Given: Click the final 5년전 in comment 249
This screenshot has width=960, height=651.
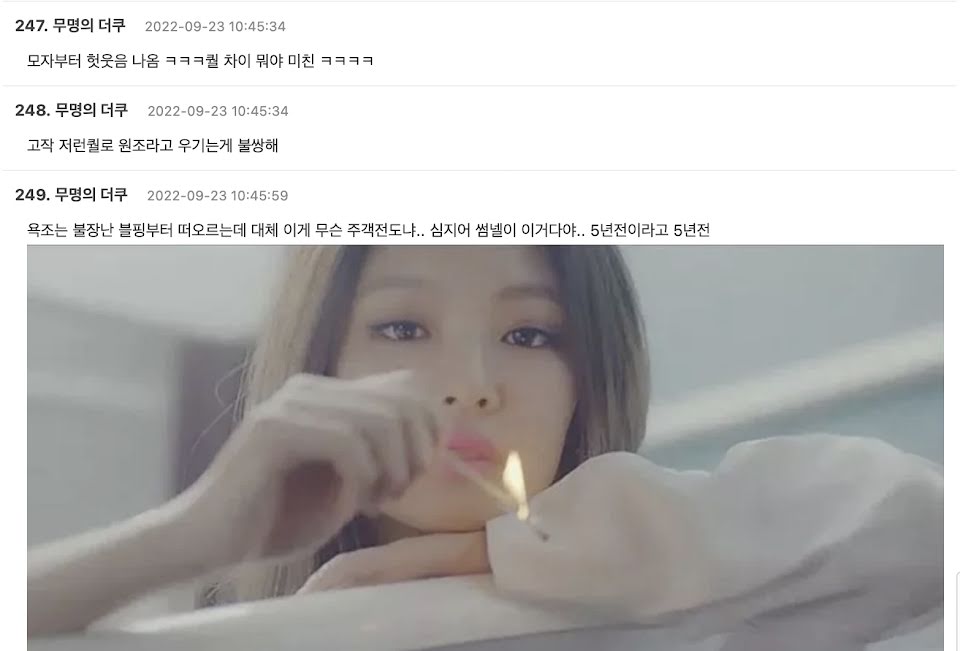Looking at the screenshot, I should 692,230.
